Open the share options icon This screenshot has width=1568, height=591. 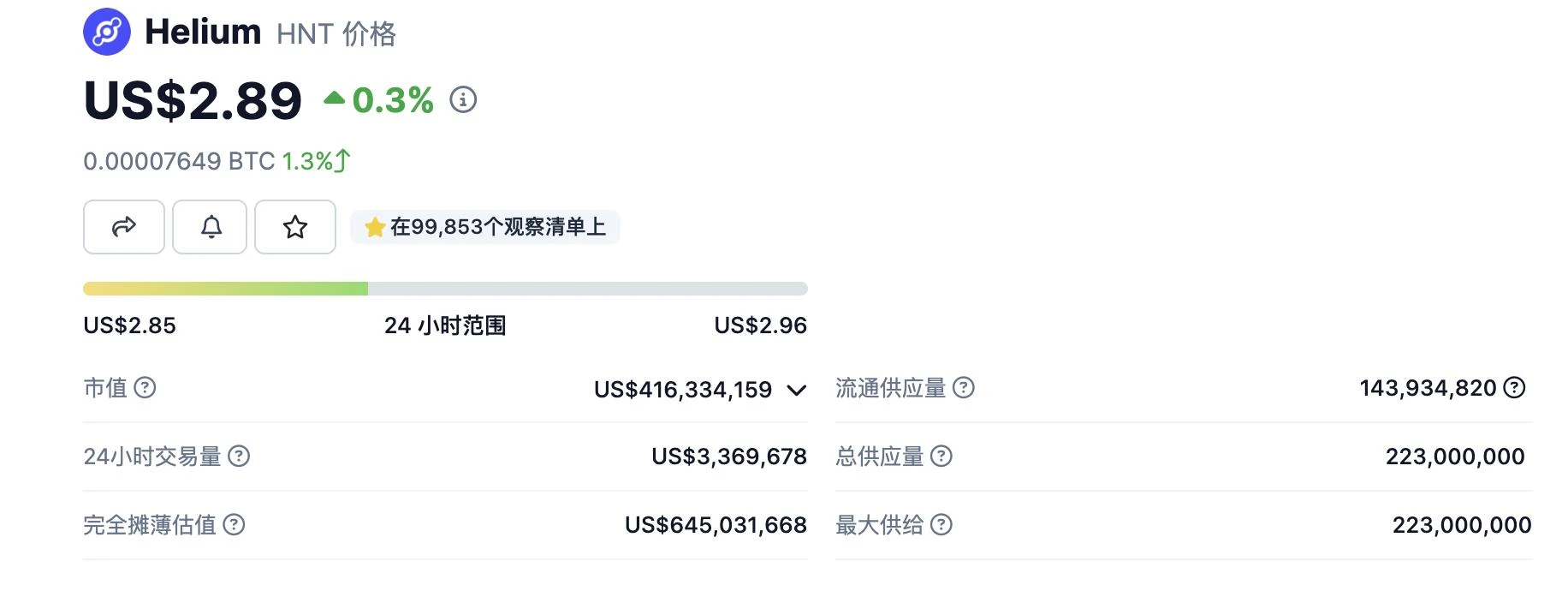(123, 227)
